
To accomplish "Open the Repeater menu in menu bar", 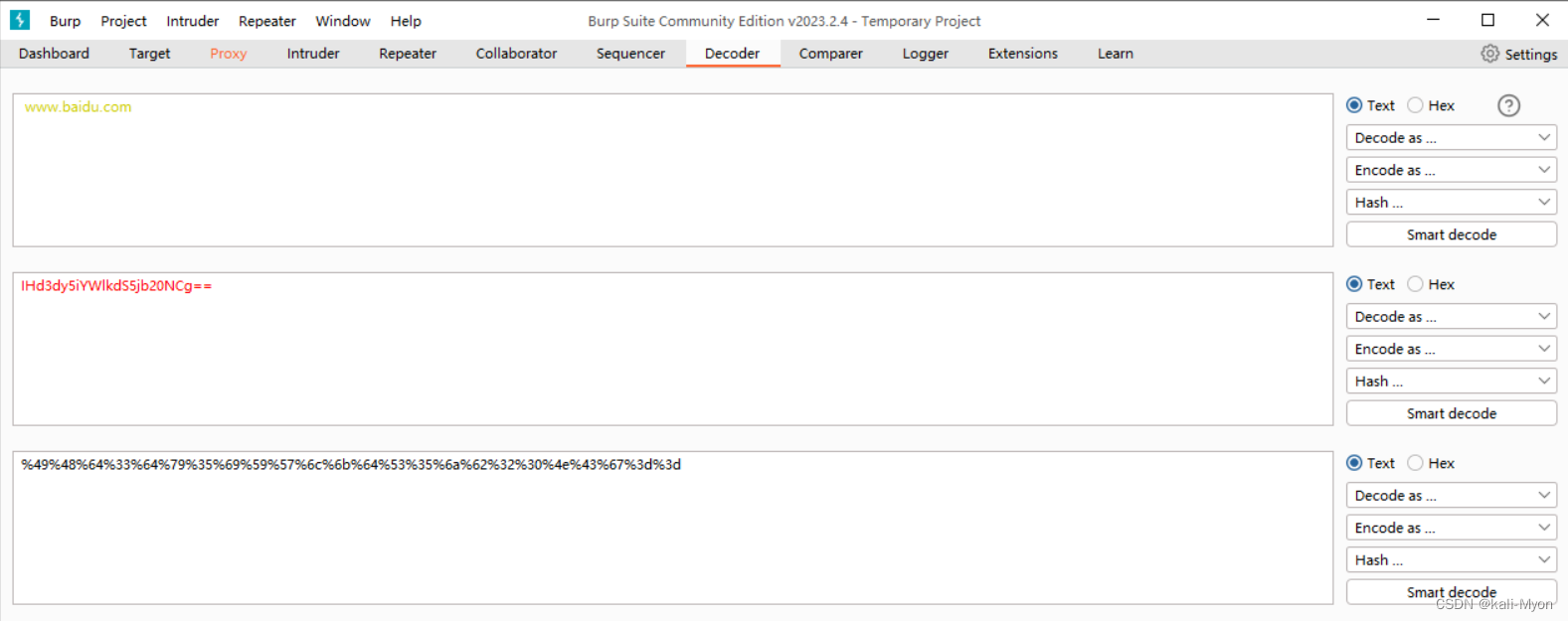I will coord(266,21).
